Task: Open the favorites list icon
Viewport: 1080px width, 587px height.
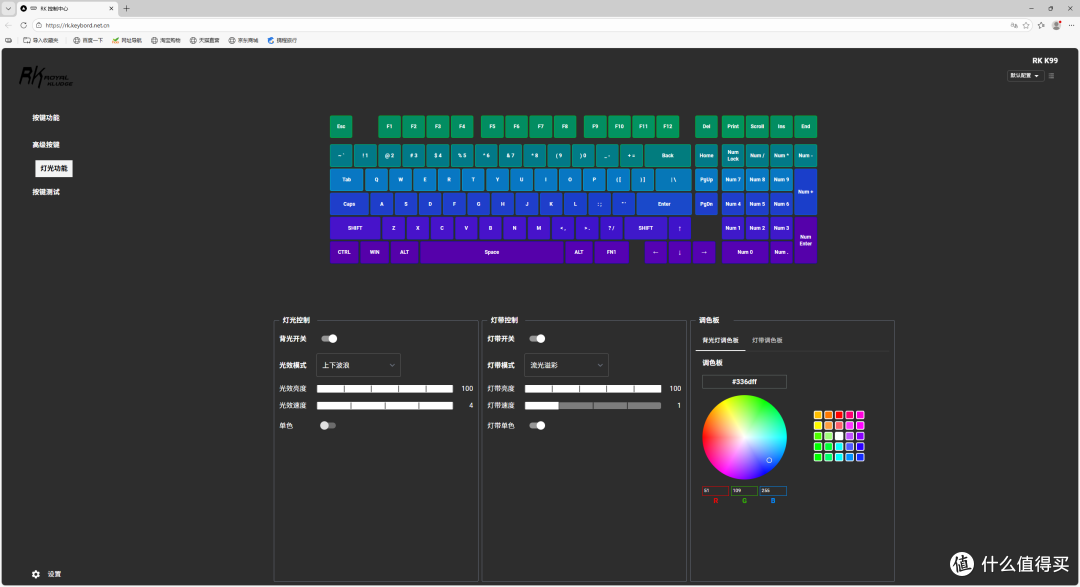Action: pos(1041,25)
